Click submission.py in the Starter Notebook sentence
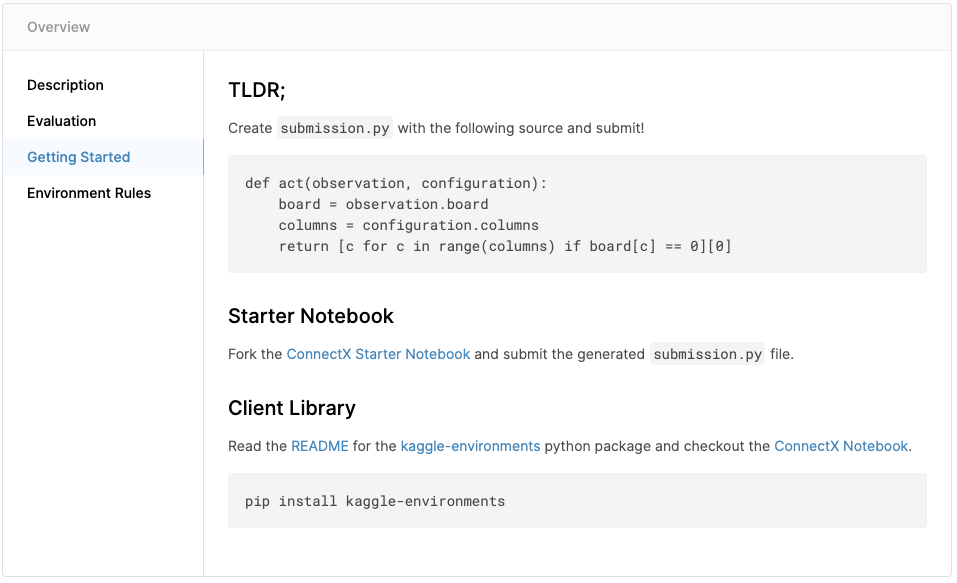 pyautogui.click(x=707, y=354)
